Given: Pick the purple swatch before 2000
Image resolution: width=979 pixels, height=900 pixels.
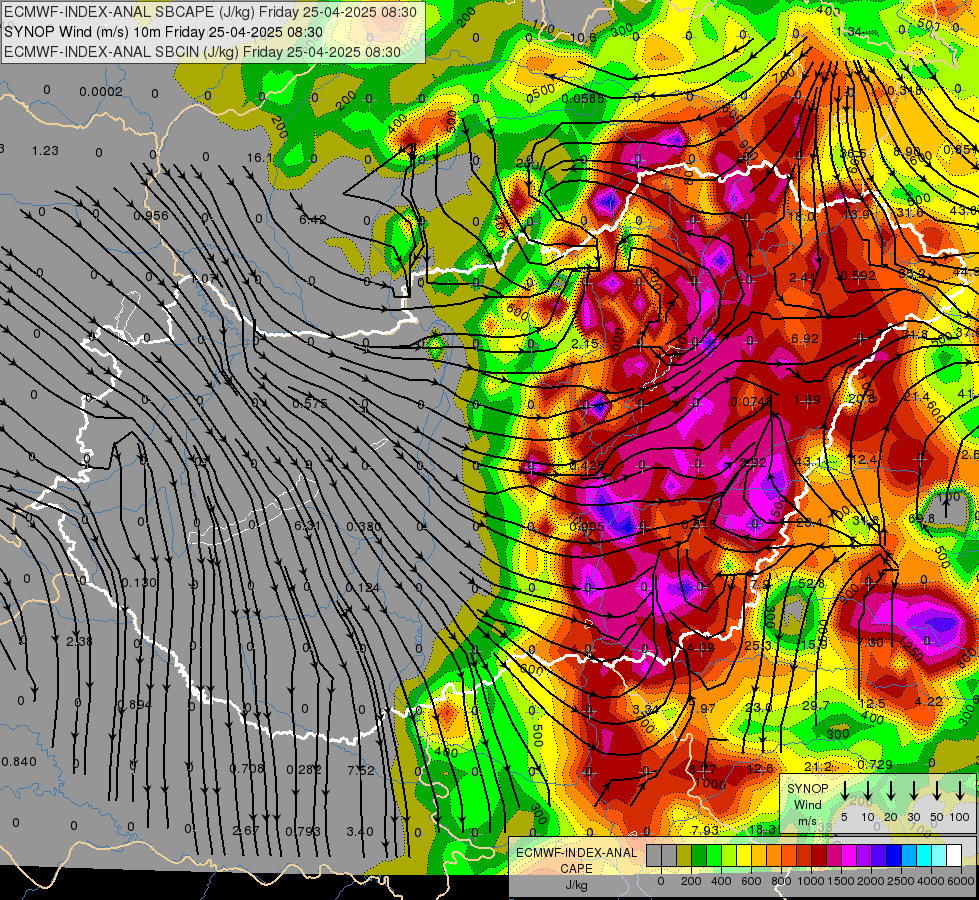Looking at the screenshot, I should tap(864, 856).
